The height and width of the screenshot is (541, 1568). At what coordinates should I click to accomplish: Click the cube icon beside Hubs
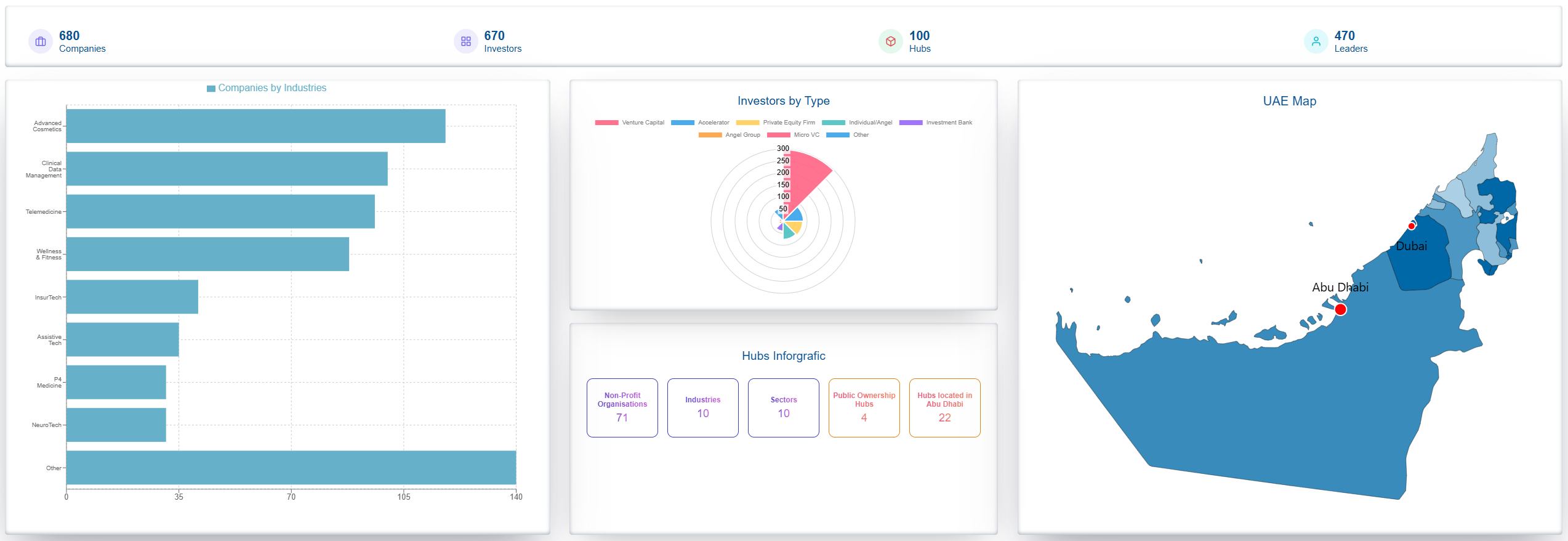(890, 42)
